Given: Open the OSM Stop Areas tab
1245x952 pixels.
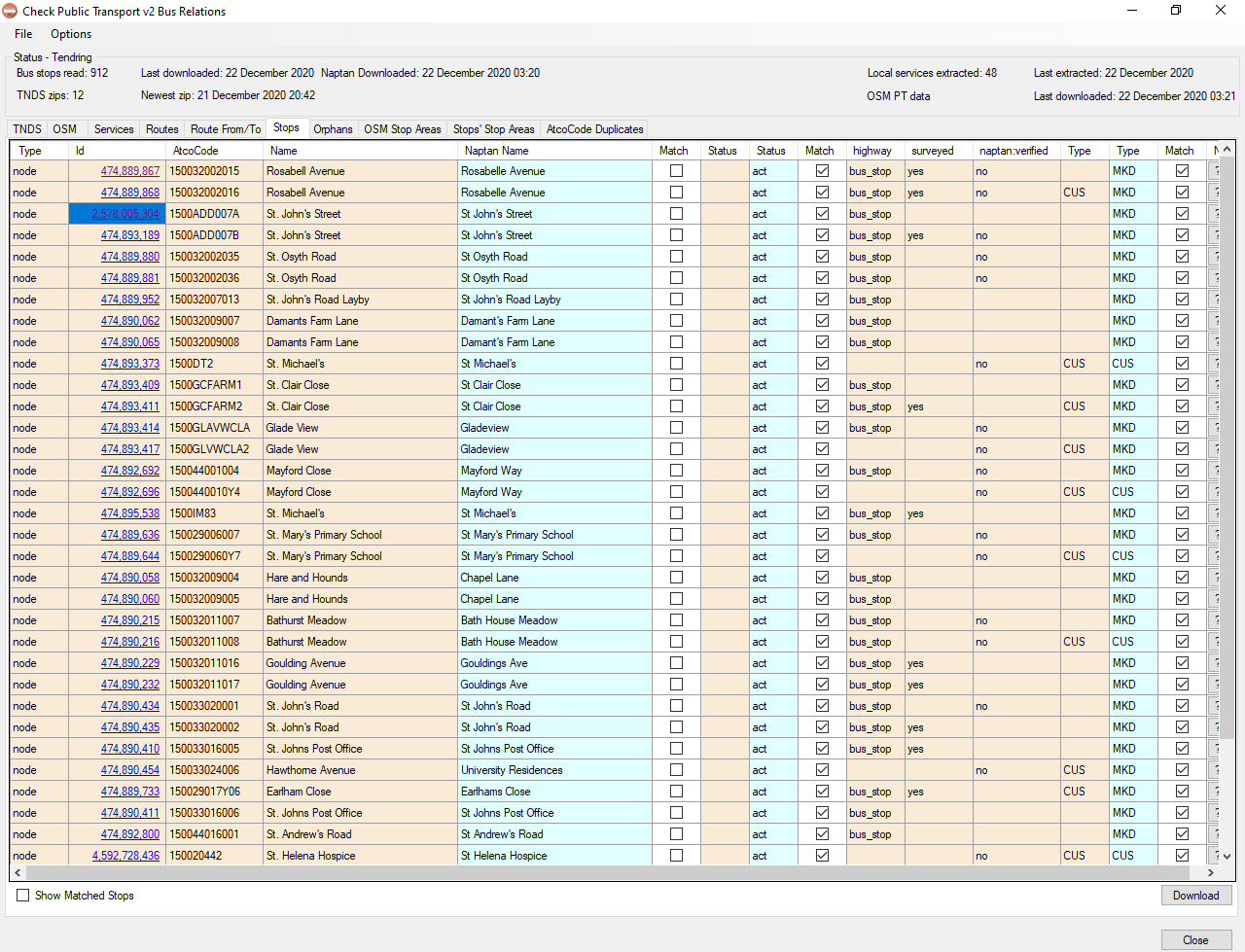Looking at the screenshot, I should [x=403, y=129].
